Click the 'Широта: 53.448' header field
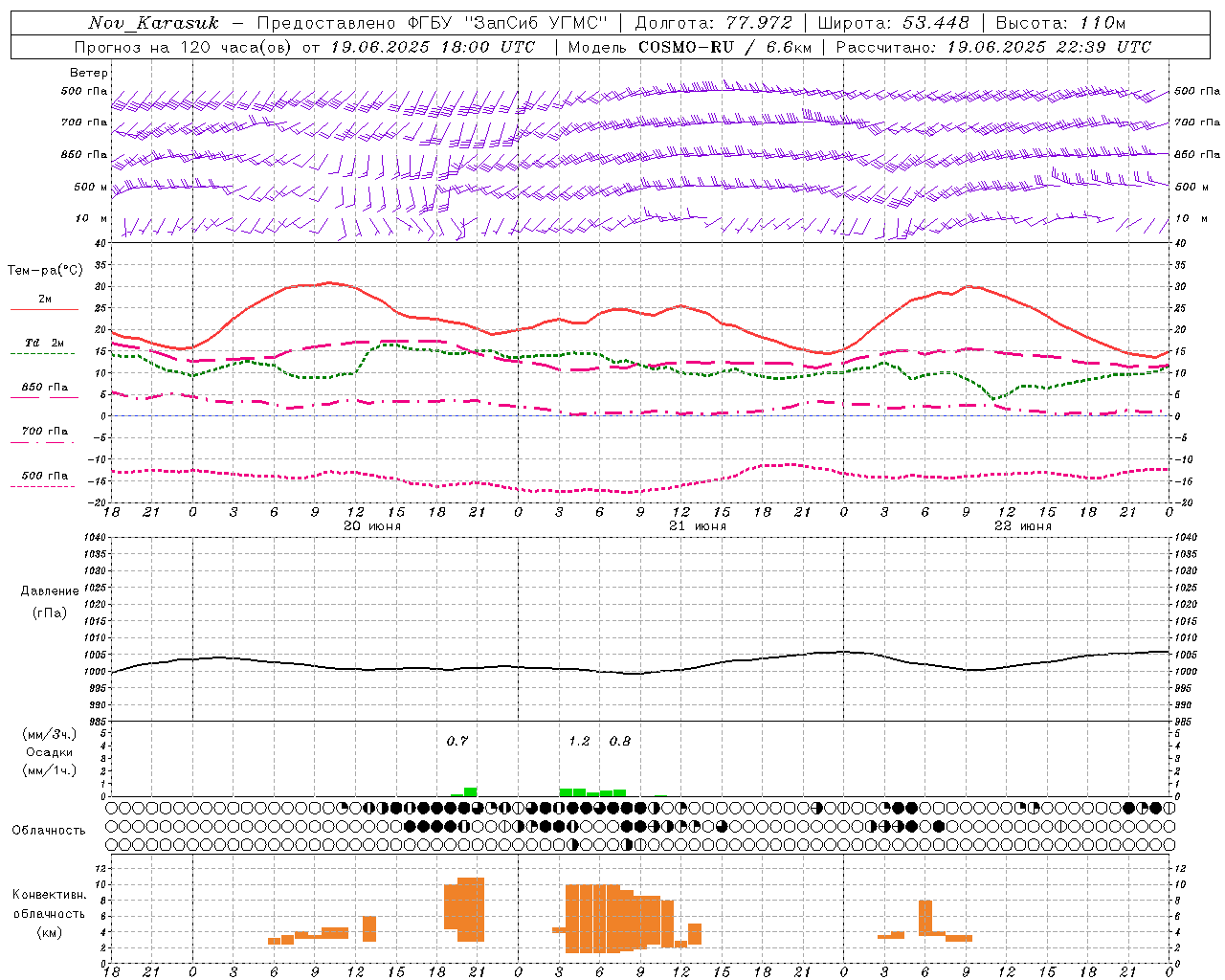The height and width of the screenshot is (980, 1225). (893, 23)
